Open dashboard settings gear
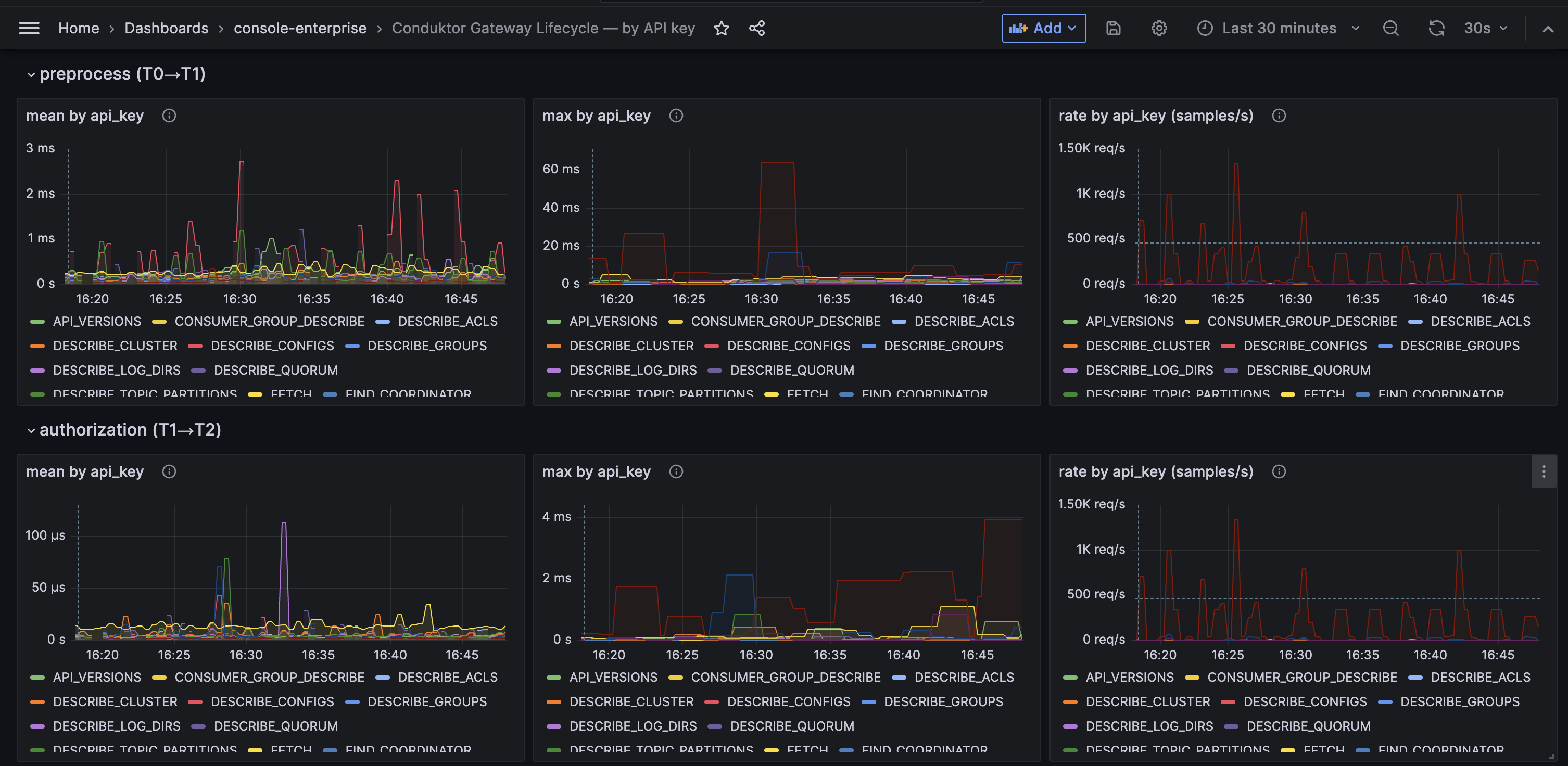Image resolution: width=1568 pixels, height=766 pixels. pyautogui.click(x=1159, y=28)
